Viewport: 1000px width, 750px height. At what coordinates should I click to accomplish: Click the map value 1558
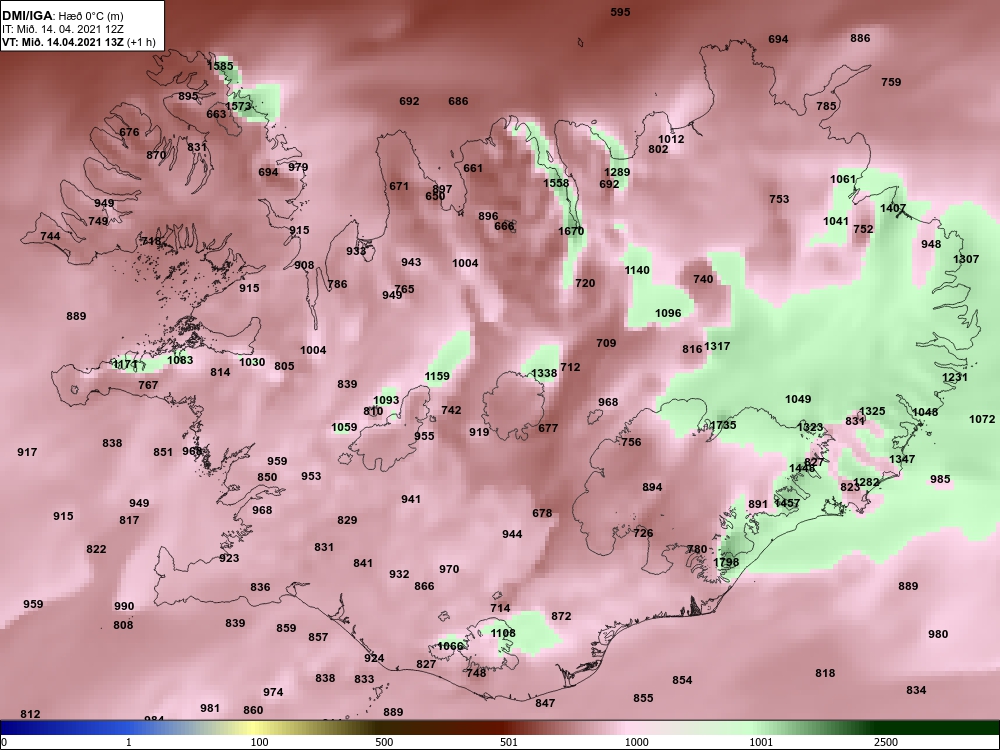tap(555, 183)
